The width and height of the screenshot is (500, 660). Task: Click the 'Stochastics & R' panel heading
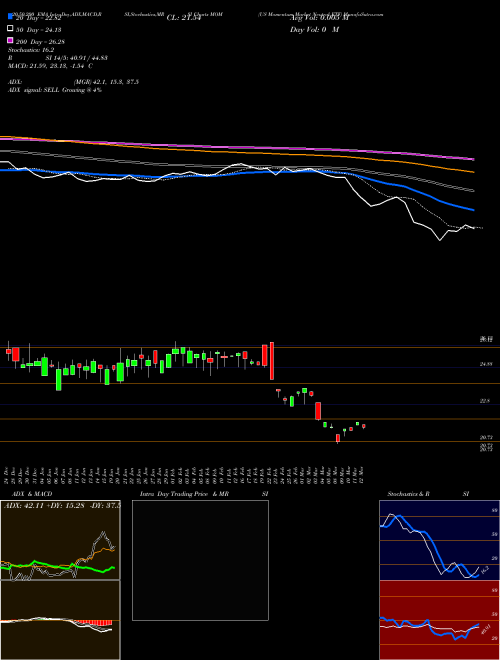tap(408, 494)
